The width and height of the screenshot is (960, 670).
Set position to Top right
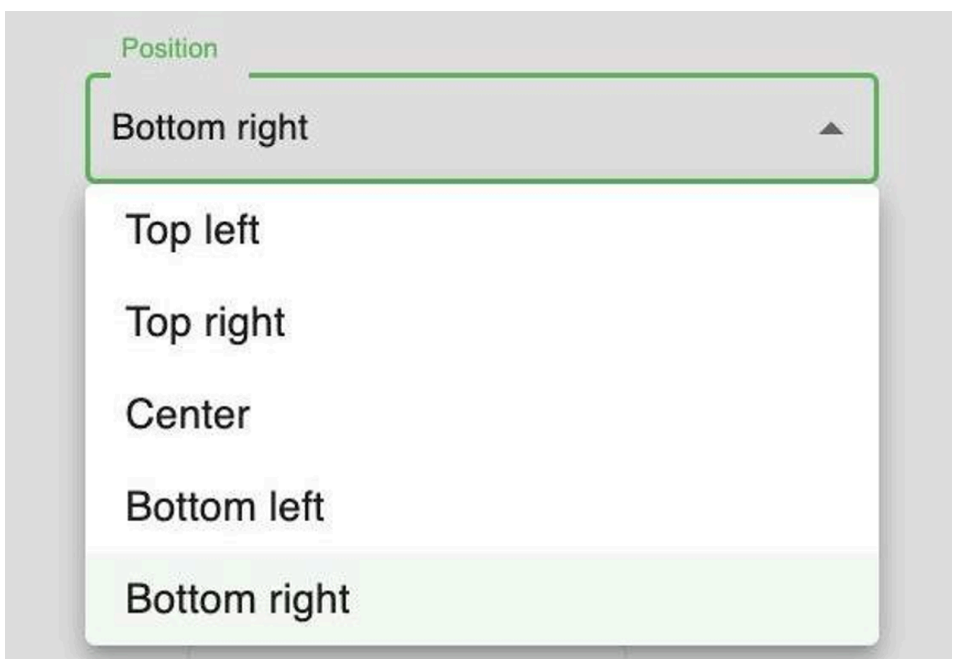pyautogui.click(x=205, y=323)
